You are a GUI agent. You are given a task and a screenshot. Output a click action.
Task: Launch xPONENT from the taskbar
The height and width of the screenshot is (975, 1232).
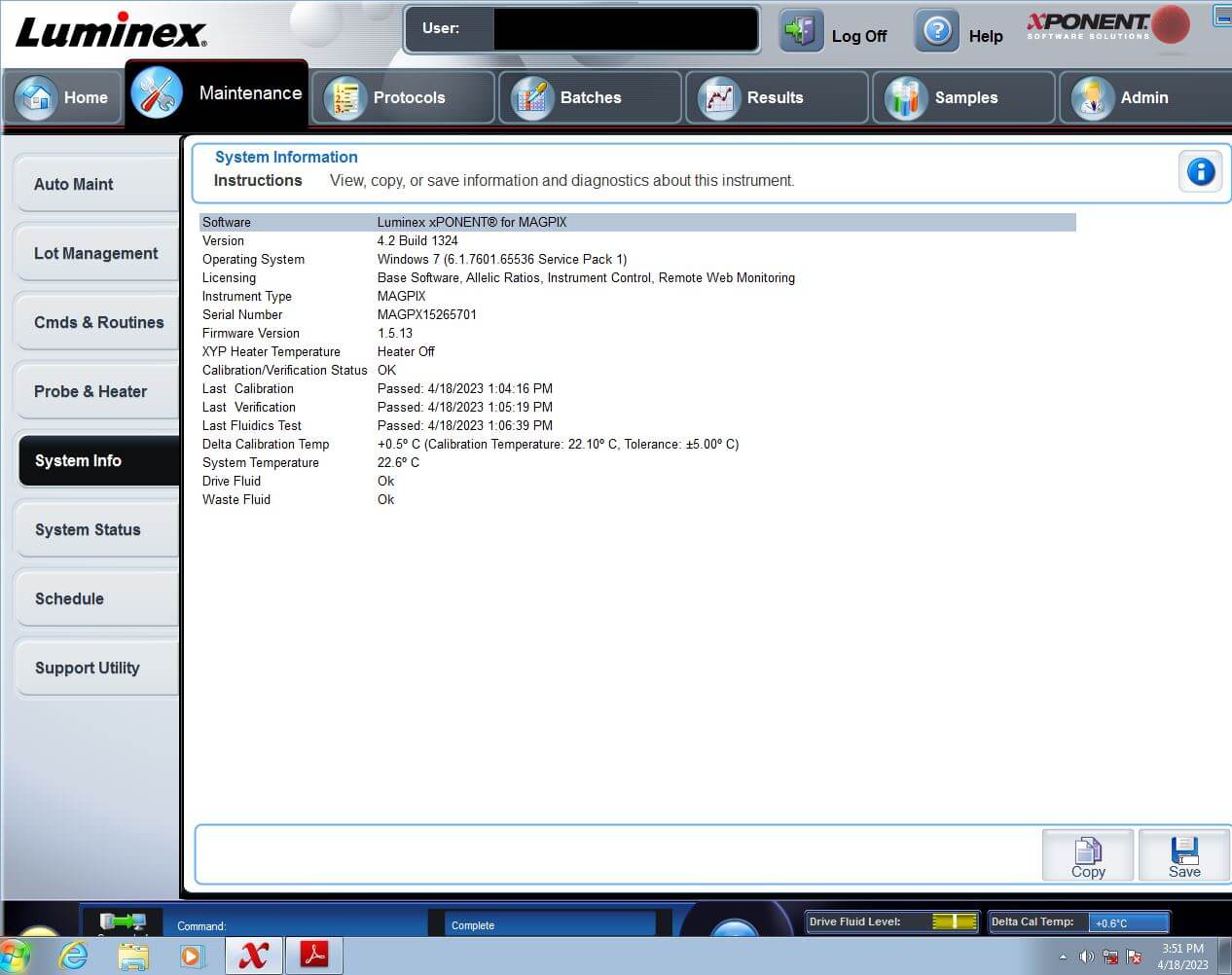253,956
